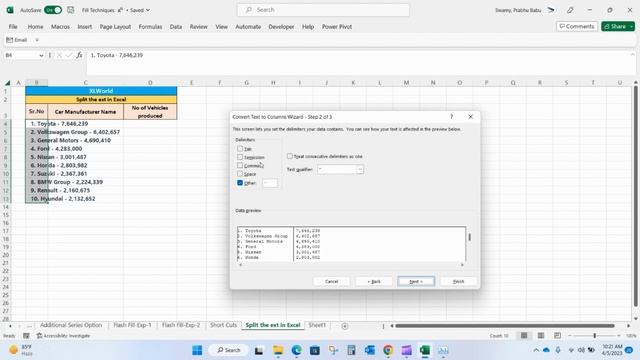Click the Back button in wizard
The width and height of the screenshot is (640, 360).
coord(374,281)
